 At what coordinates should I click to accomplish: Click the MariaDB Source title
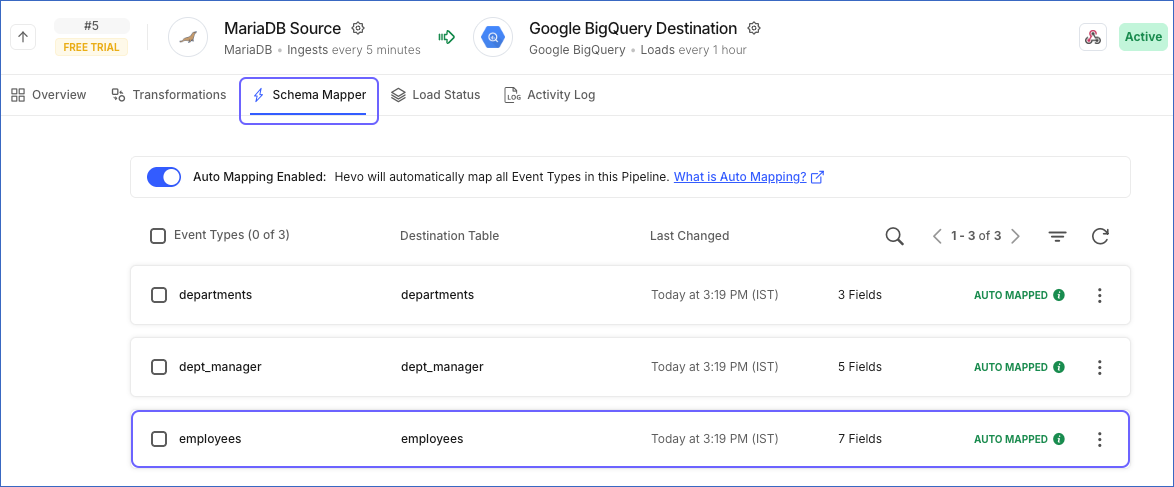coord(282,28)
